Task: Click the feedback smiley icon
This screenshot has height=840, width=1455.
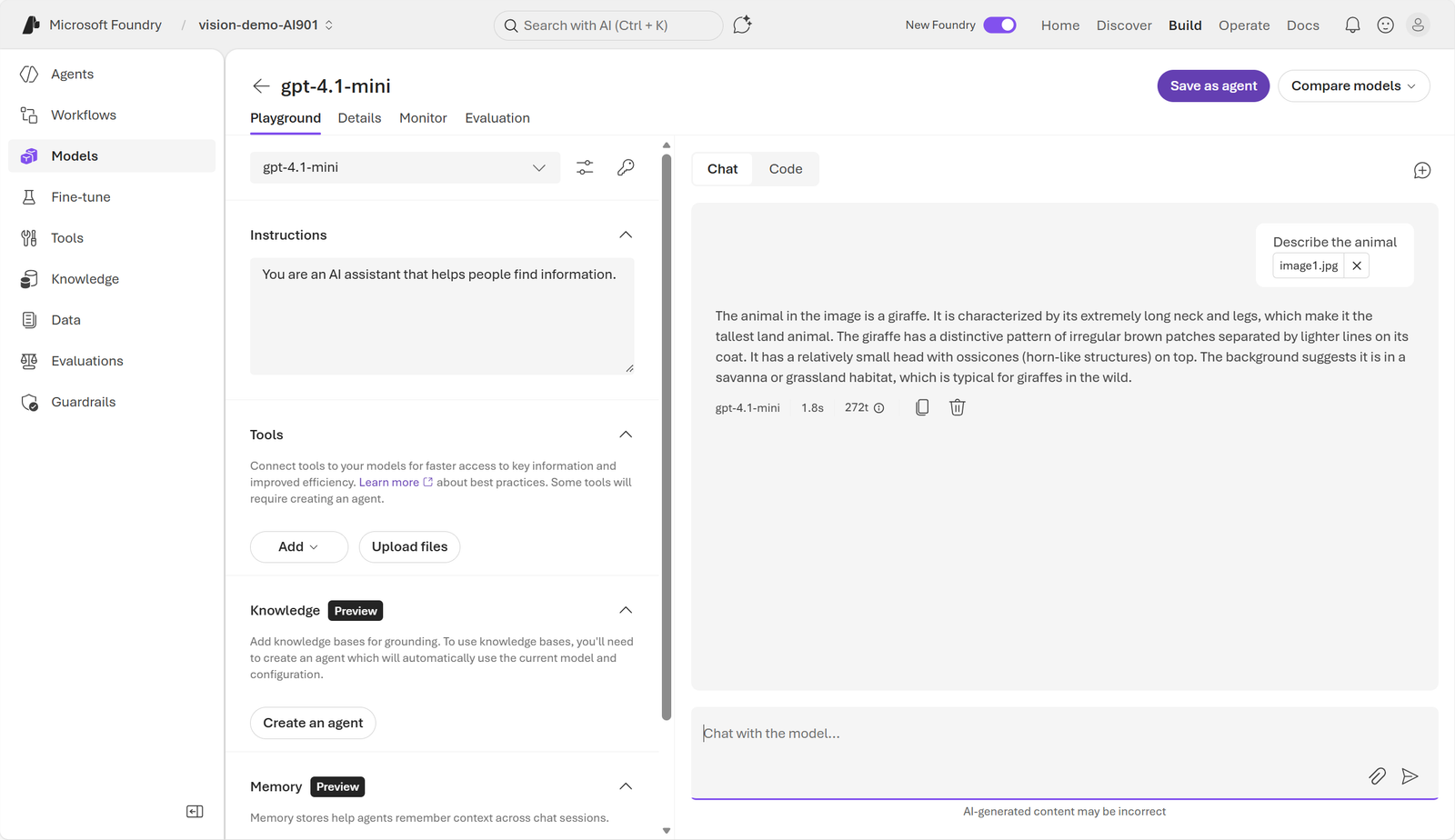Action: point(1385,25)
